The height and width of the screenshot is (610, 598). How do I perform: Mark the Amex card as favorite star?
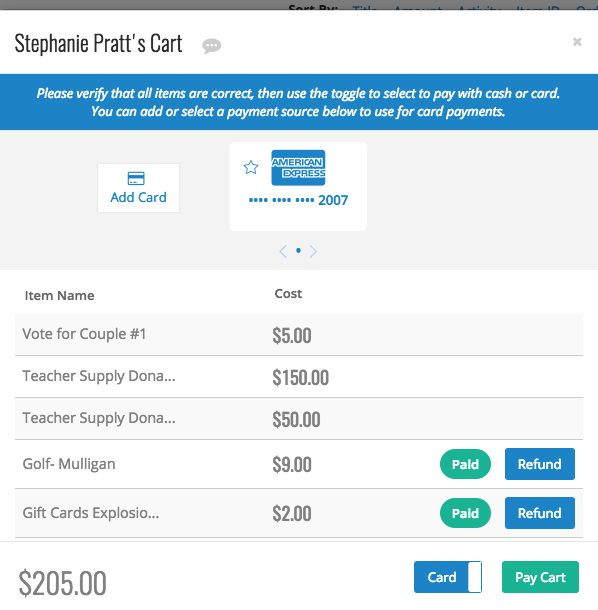251,167
